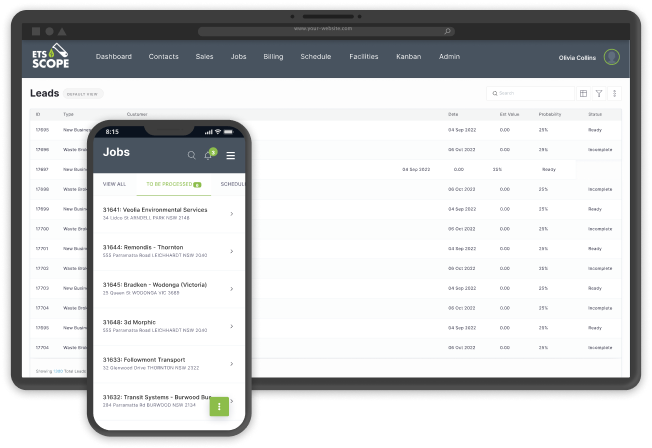
Task: Click the Leads search field
Action: [530, 94]
